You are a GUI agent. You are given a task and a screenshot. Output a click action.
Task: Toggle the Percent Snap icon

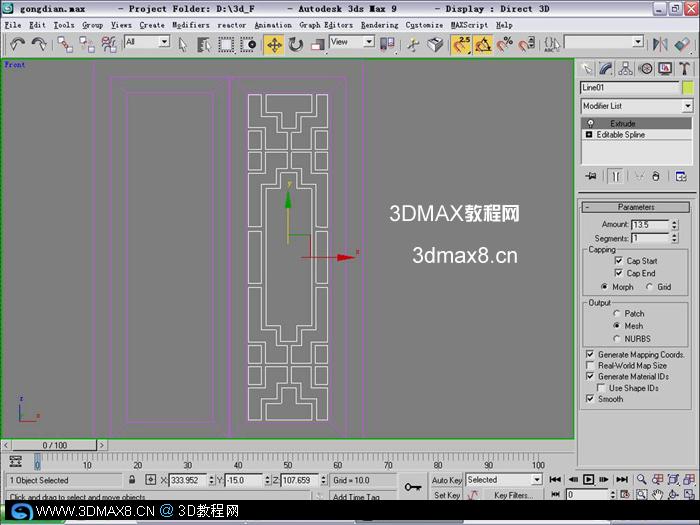tap(504, 45)
